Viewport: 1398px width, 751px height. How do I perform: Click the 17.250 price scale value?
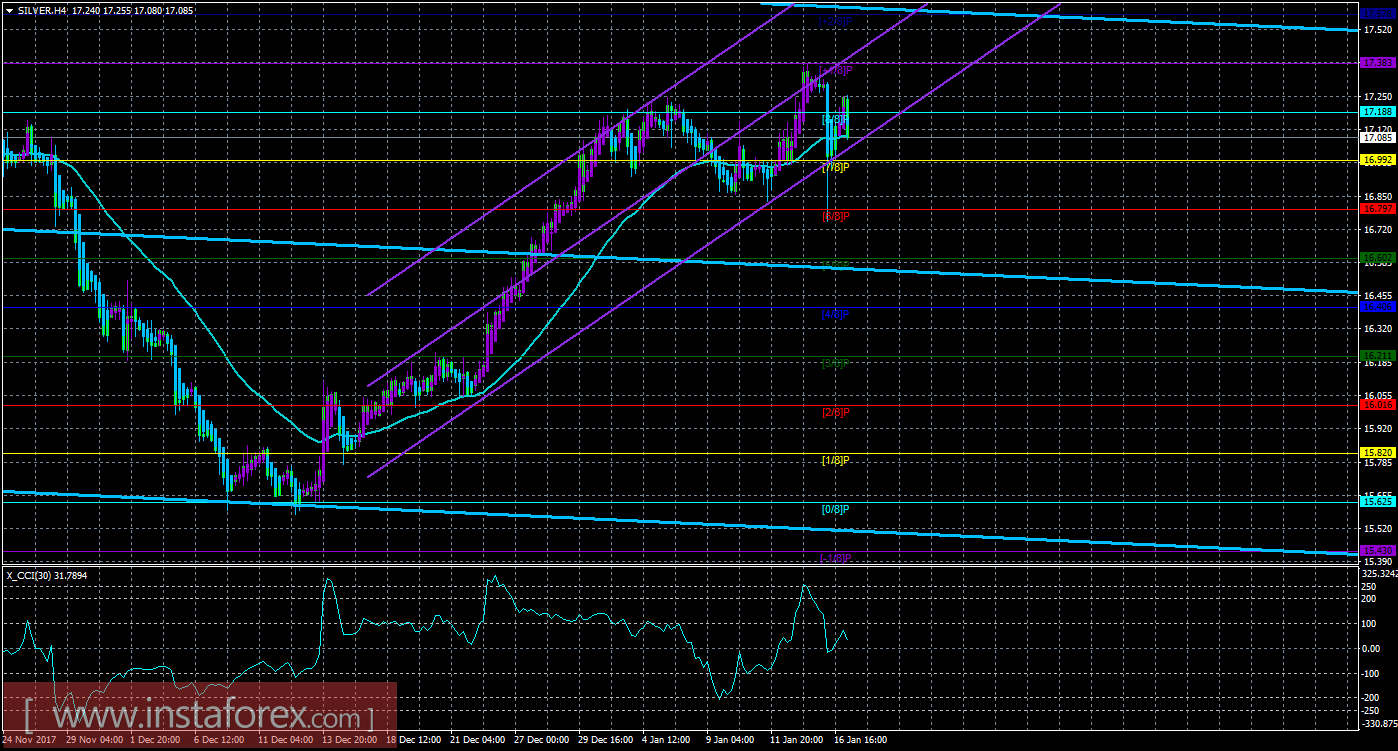1378,97
